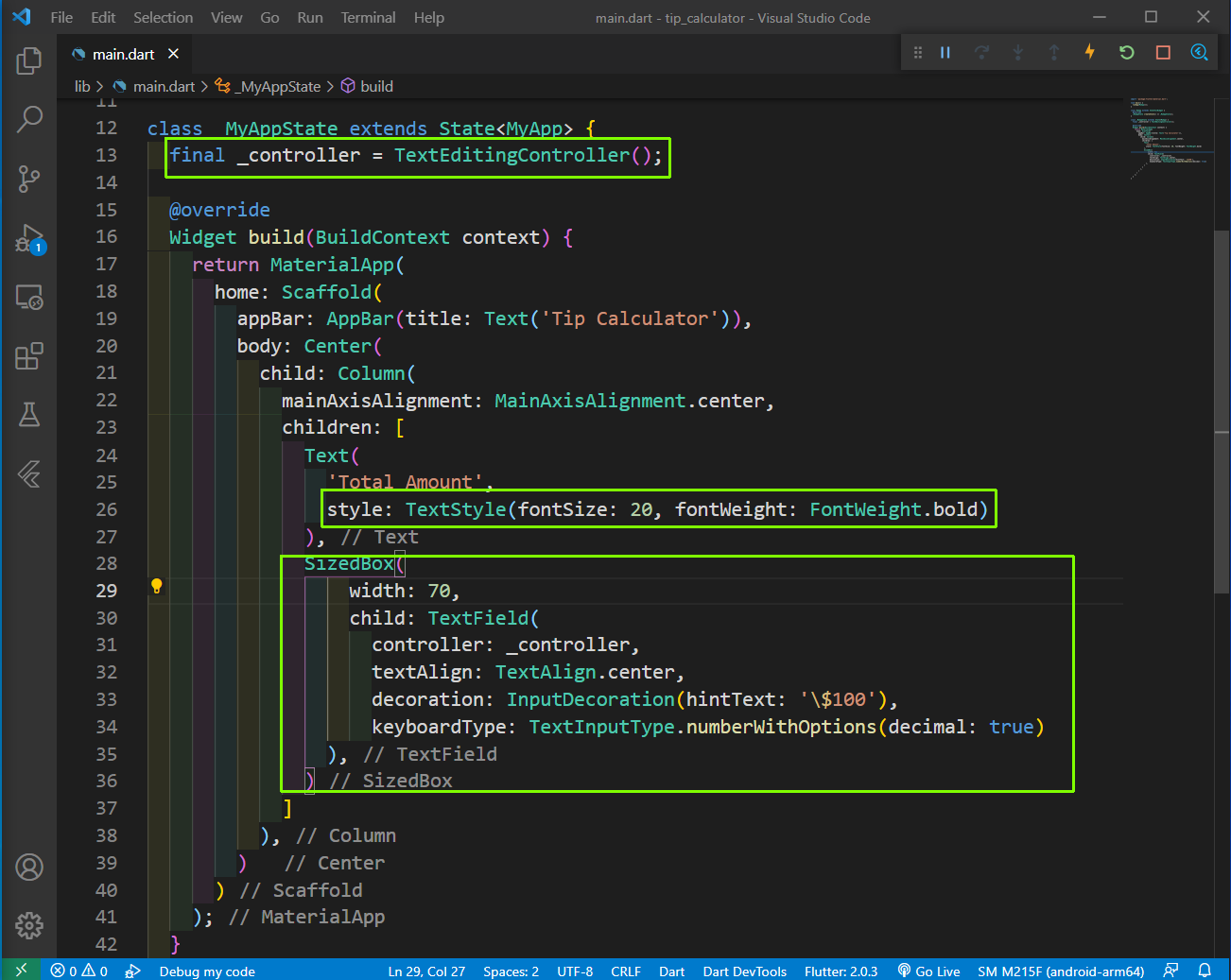
Task: Trigger Flutter Hot Reload lightning icon
Action: pyautogui.click(x=1089, y=52)
